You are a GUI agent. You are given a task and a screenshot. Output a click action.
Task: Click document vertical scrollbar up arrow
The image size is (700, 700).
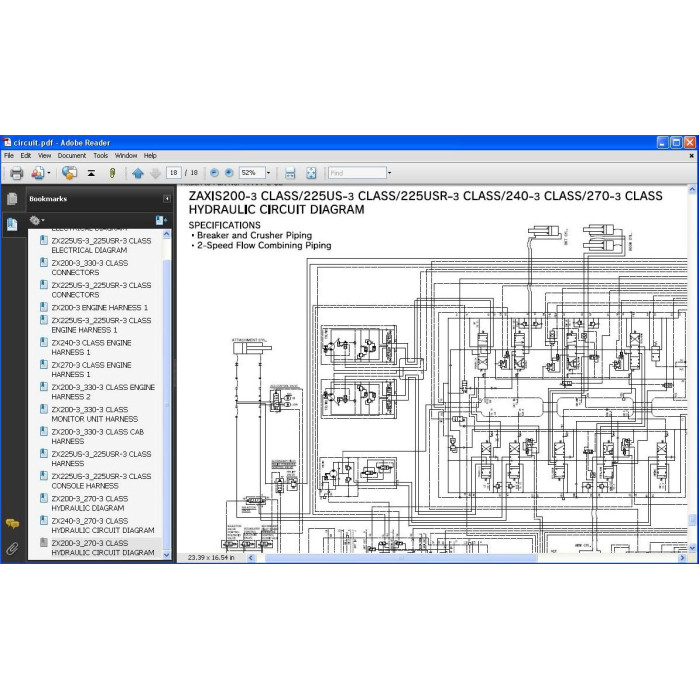click(x=692, y=189)
